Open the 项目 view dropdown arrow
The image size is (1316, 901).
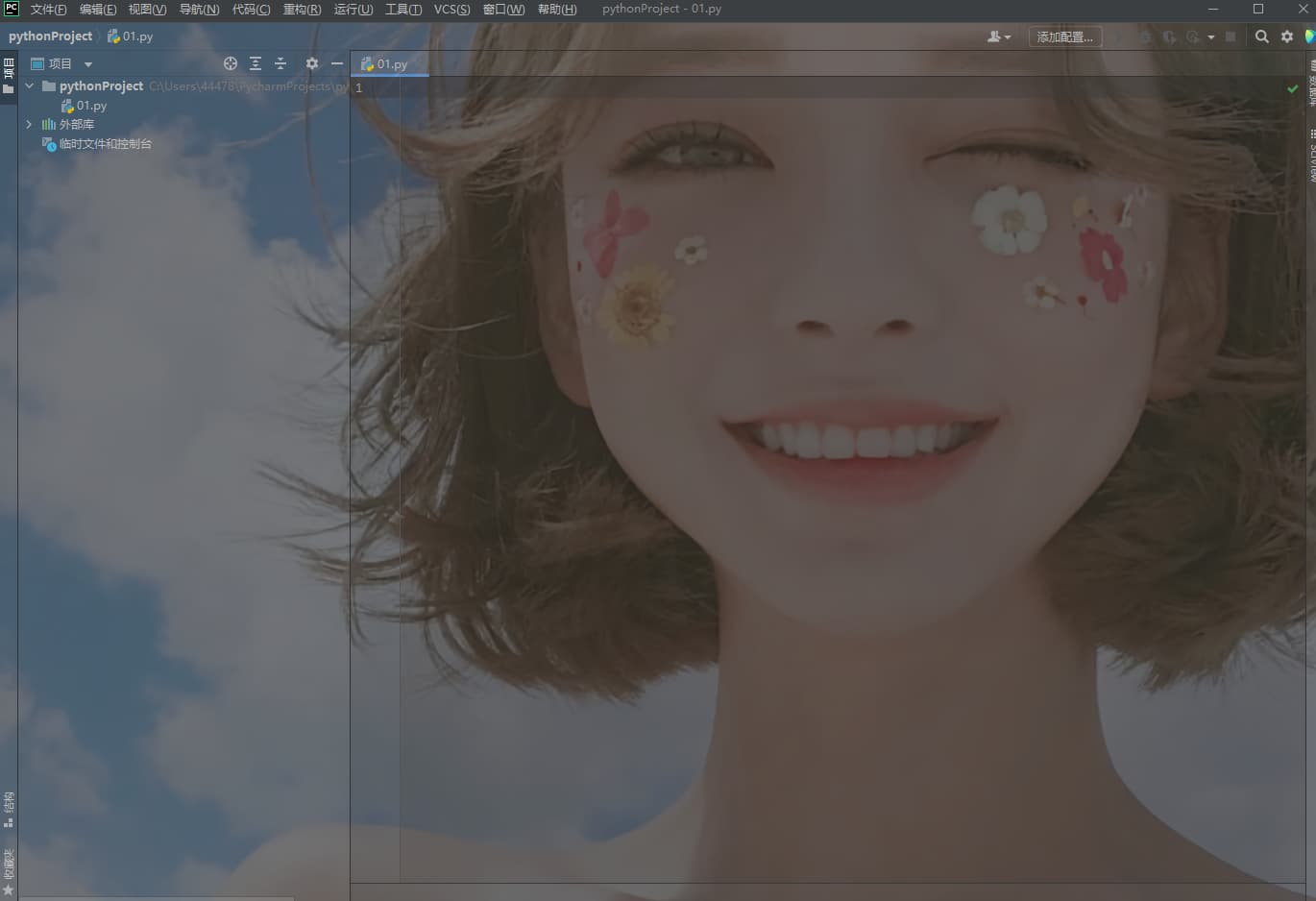(88, 64)
